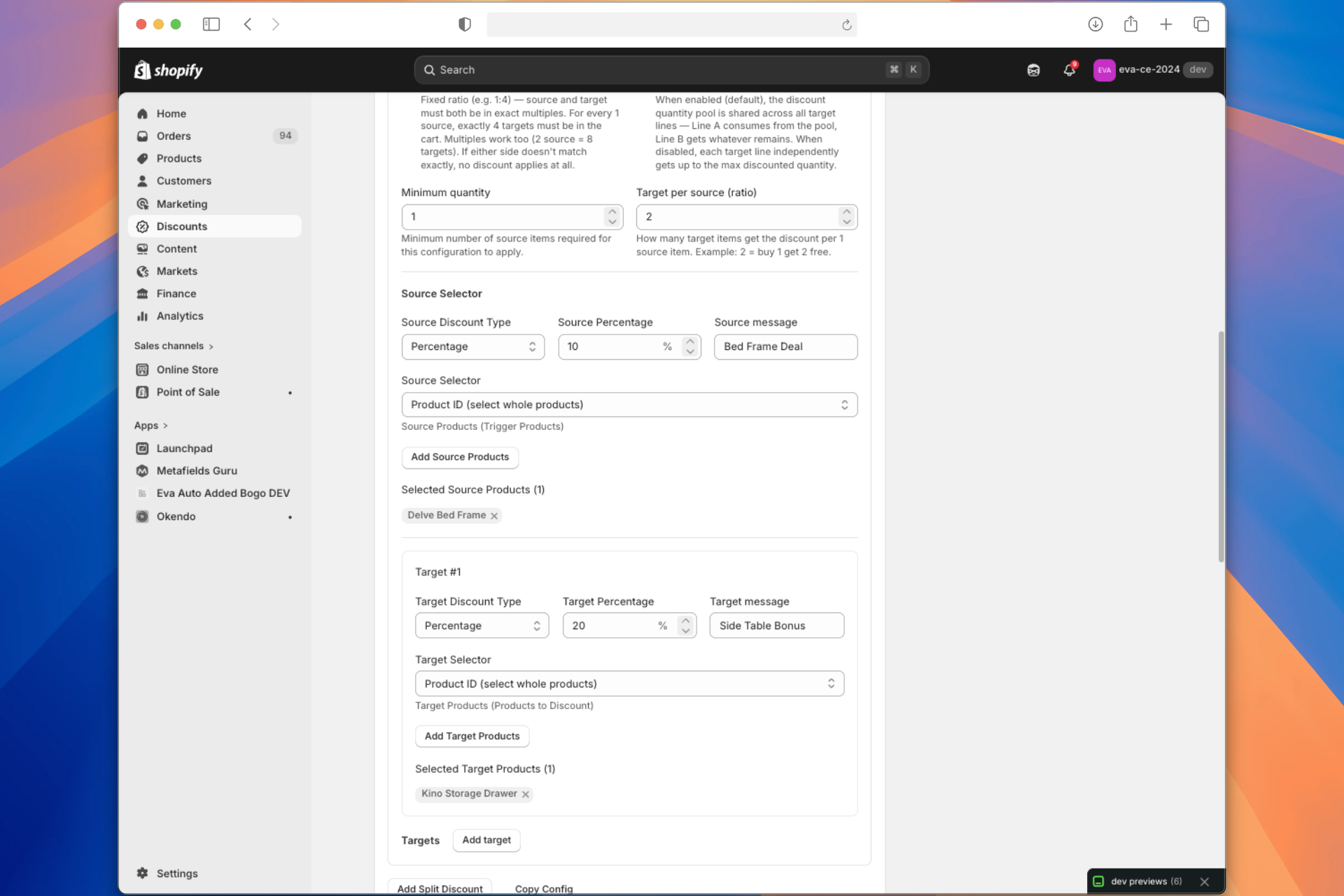
Task: Select the Analytics sidebar icon
Action: (x=143, y=316)
